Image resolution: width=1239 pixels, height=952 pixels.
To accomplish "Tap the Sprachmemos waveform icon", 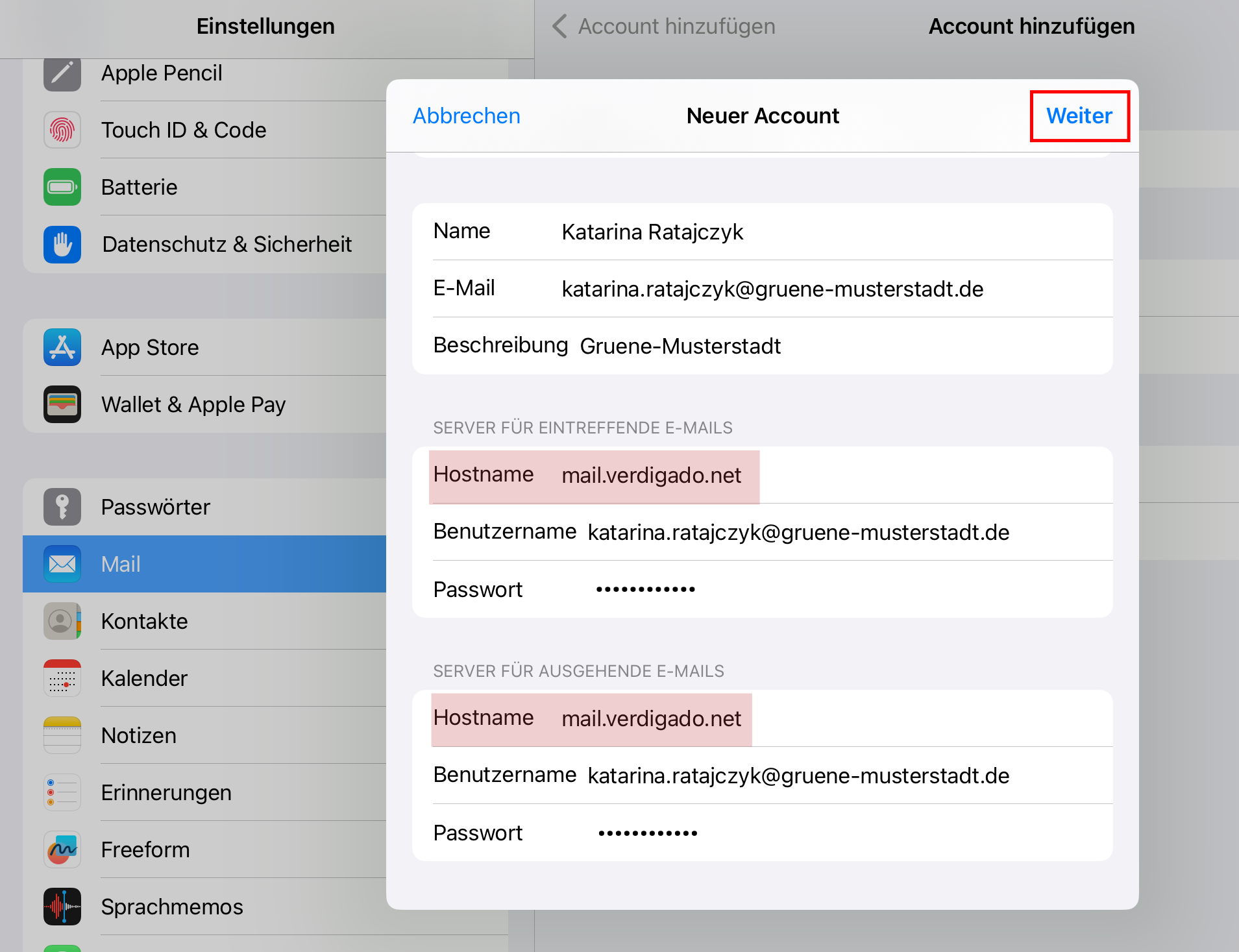I will pos(62,907).
